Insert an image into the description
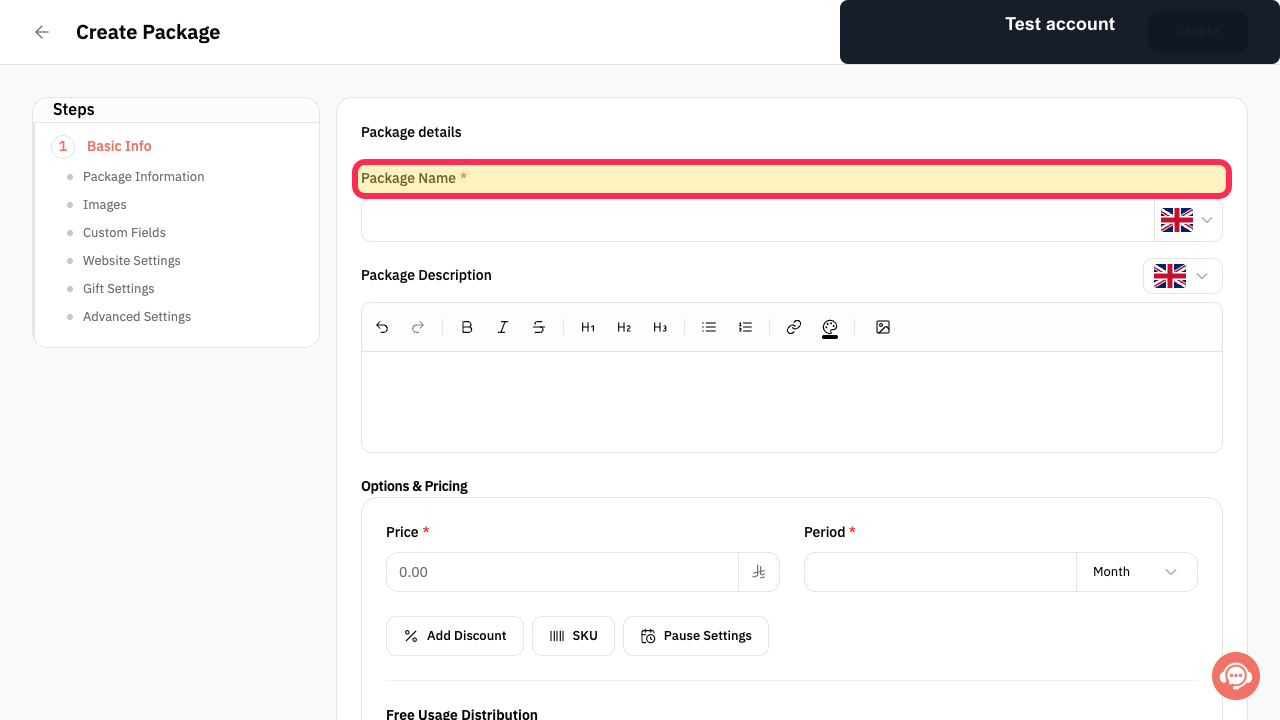This screenshot has height=720, width=1280. point(883,327)
